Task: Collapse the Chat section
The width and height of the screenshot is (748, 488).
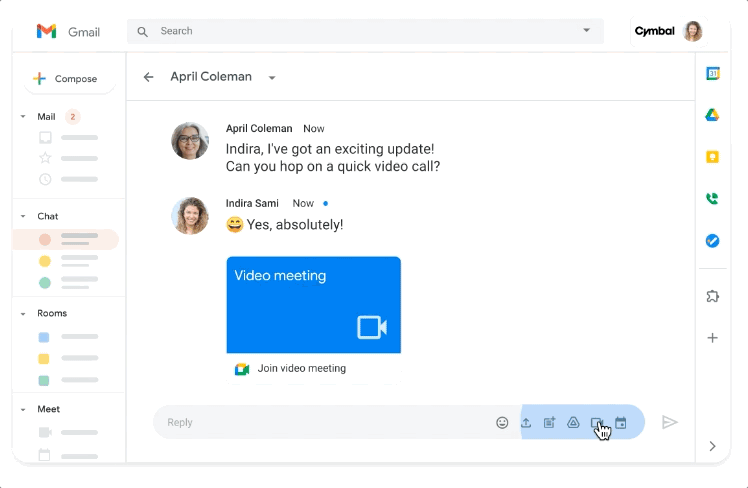Action: pyautogui.click(x=23, y=216)
